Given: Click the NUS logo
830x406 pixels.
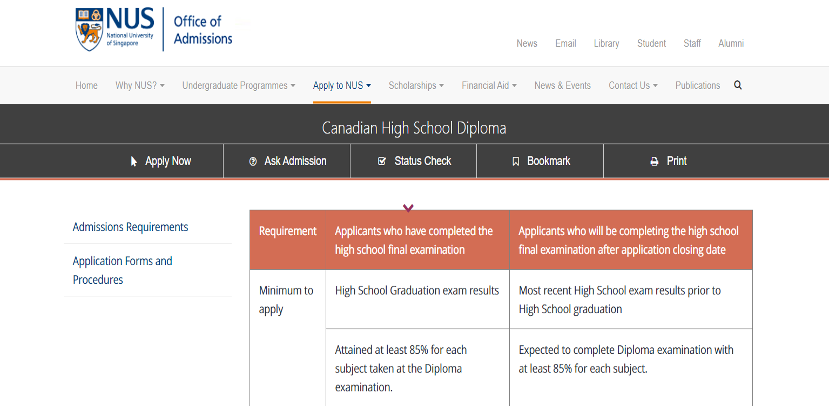Looking at the screenshot, I should 117,30.
